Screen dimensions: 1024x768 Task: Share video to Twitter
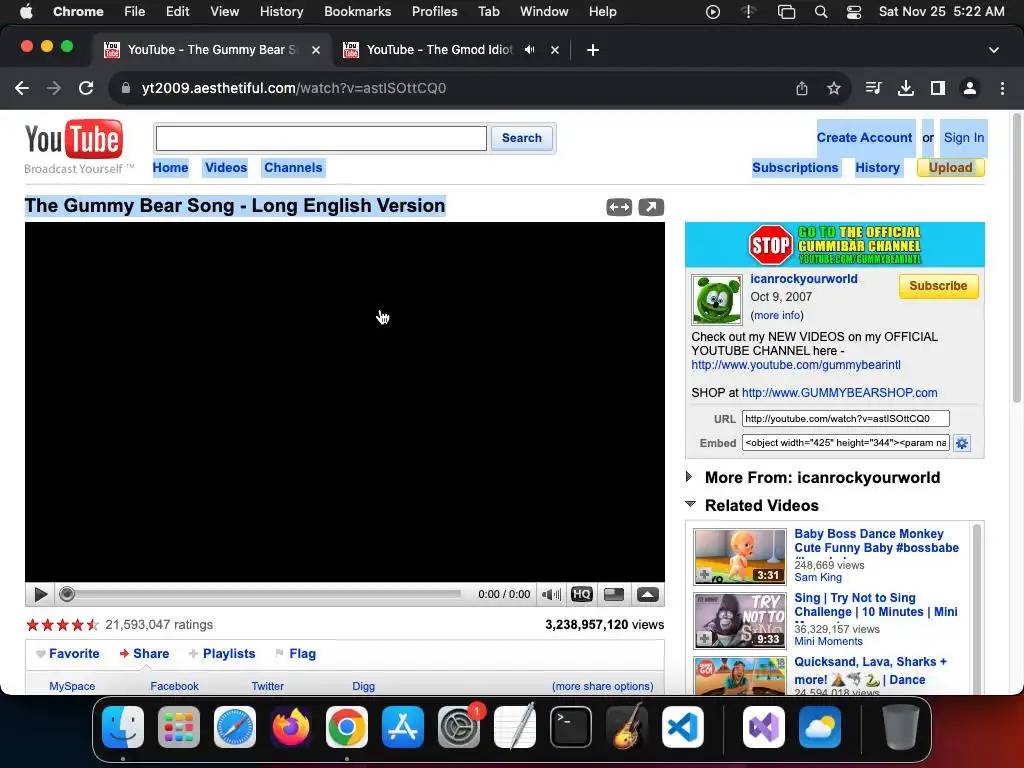(268, 686)
